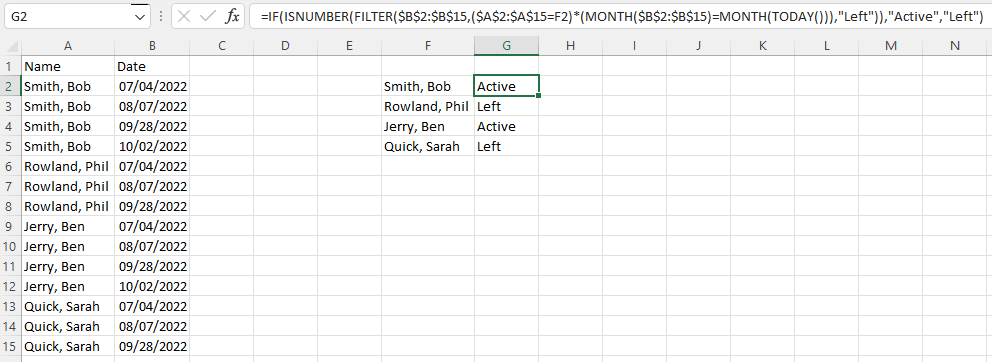Select cell F4 Jerry, Ben

(428, 126)
